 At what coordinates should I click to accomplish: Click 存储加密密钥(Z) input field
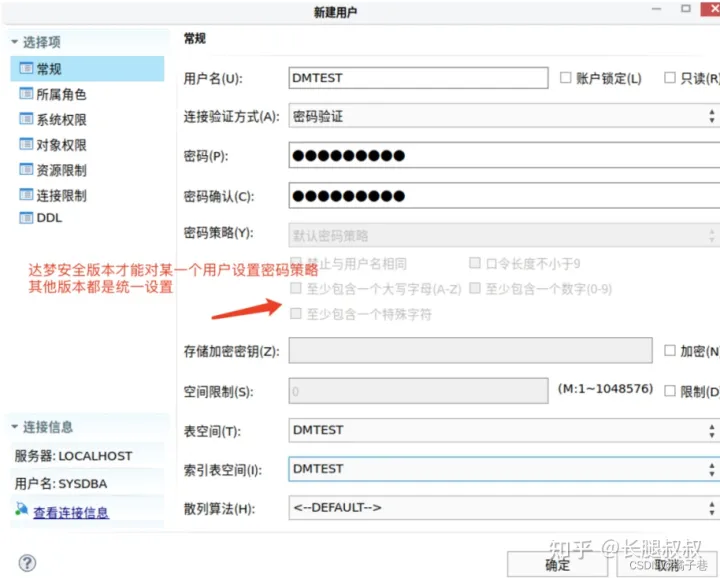click(470, 350)
